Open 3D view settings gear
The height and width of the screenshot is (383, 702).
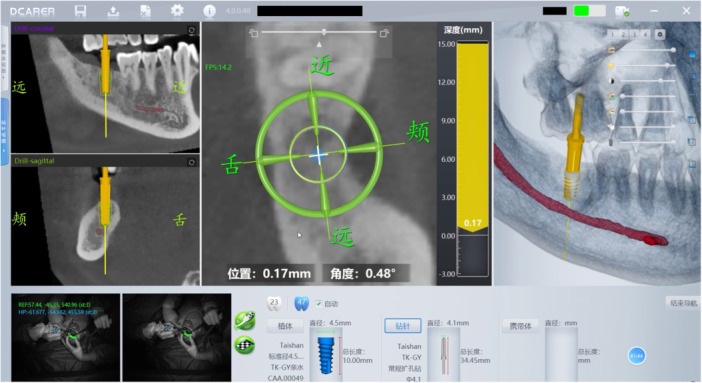659,34
